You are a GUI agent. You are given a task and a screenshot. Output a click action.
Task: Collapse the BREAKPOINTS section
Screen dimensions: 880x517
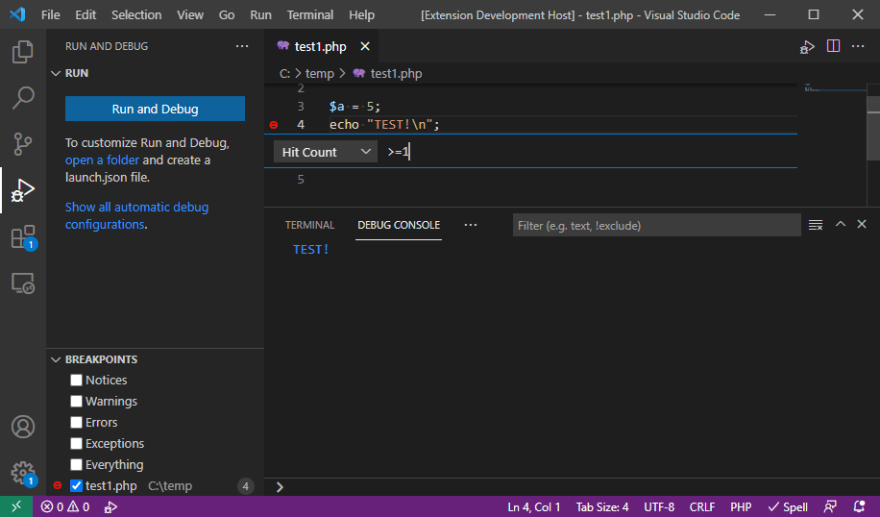pyautogui.click(x=56, y=359)
